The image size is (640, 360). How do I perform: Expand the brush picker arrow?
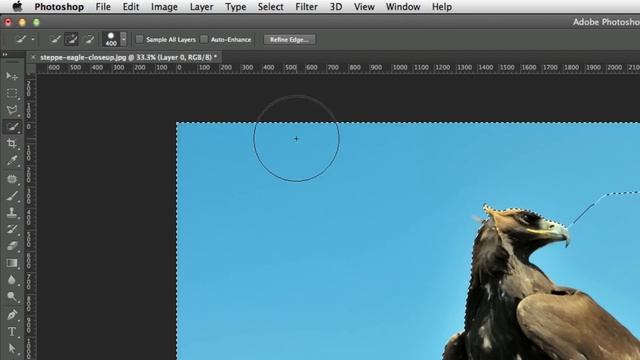click(124, 40)
